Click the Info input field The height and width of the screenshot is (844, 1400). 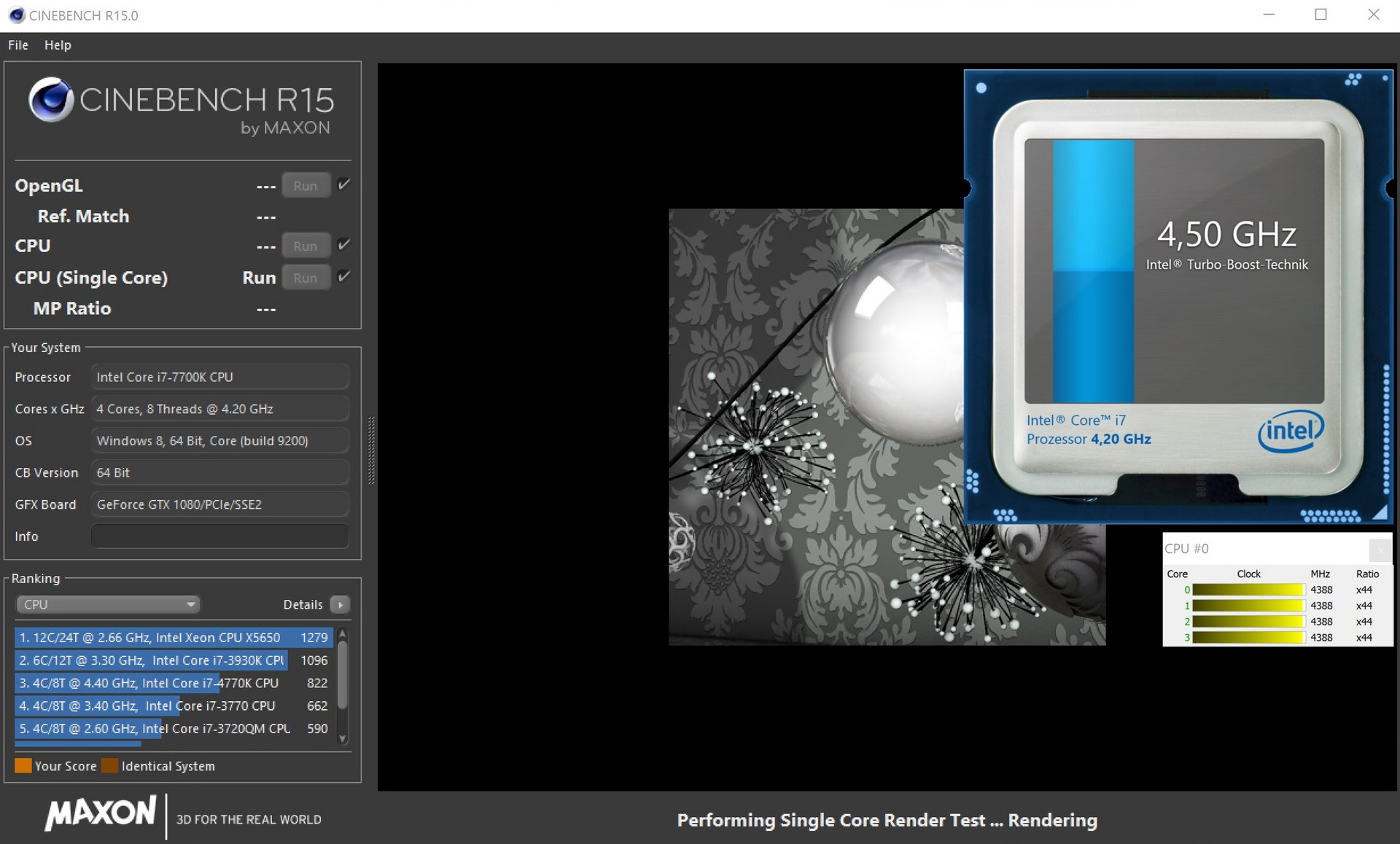pos(219,536)
